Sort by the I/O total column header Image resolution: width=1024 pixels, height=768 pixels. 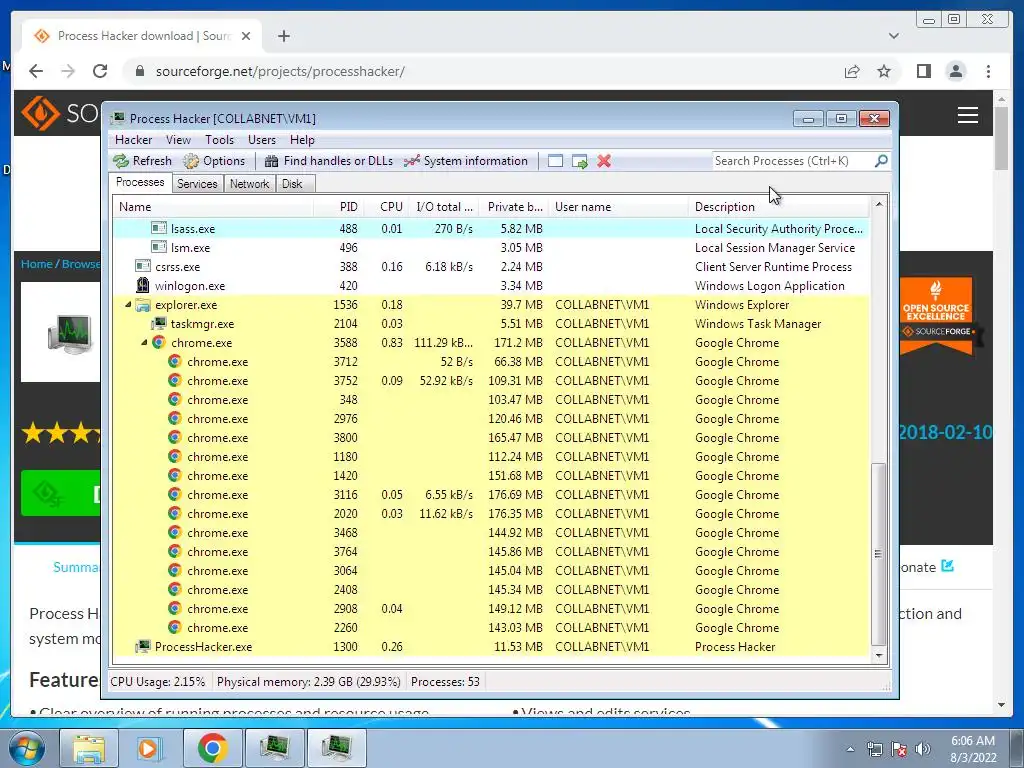444,207
